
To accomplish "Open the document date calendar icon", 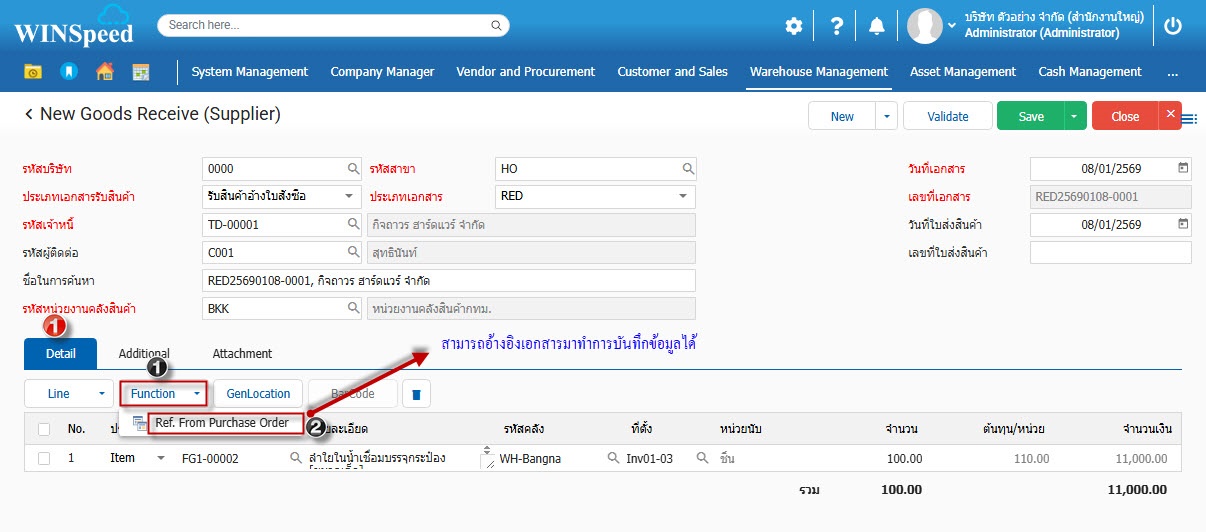I will click(x=1183, y=168).
